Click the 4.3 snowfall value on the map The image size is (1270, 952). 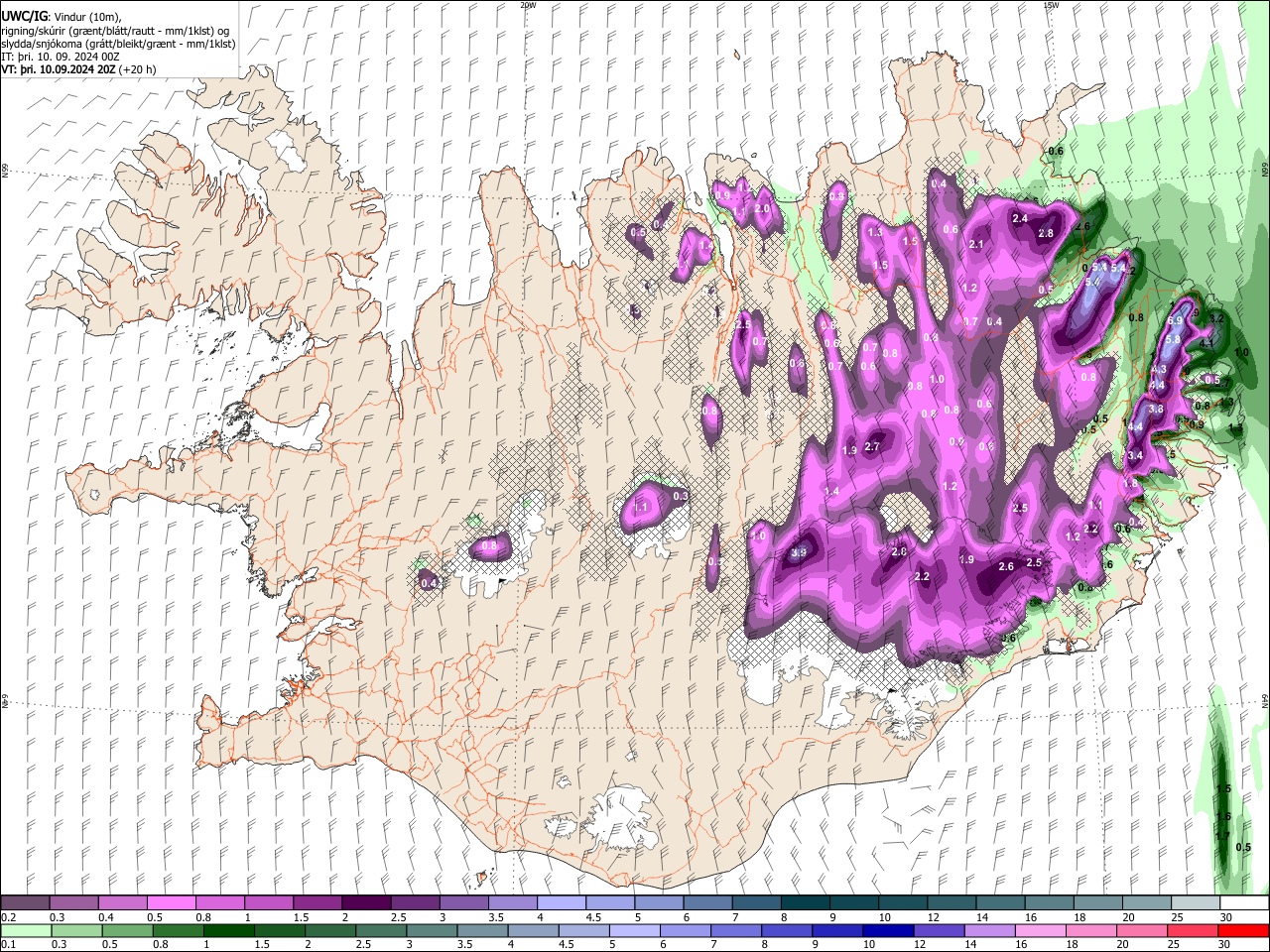coord(1158,369)
